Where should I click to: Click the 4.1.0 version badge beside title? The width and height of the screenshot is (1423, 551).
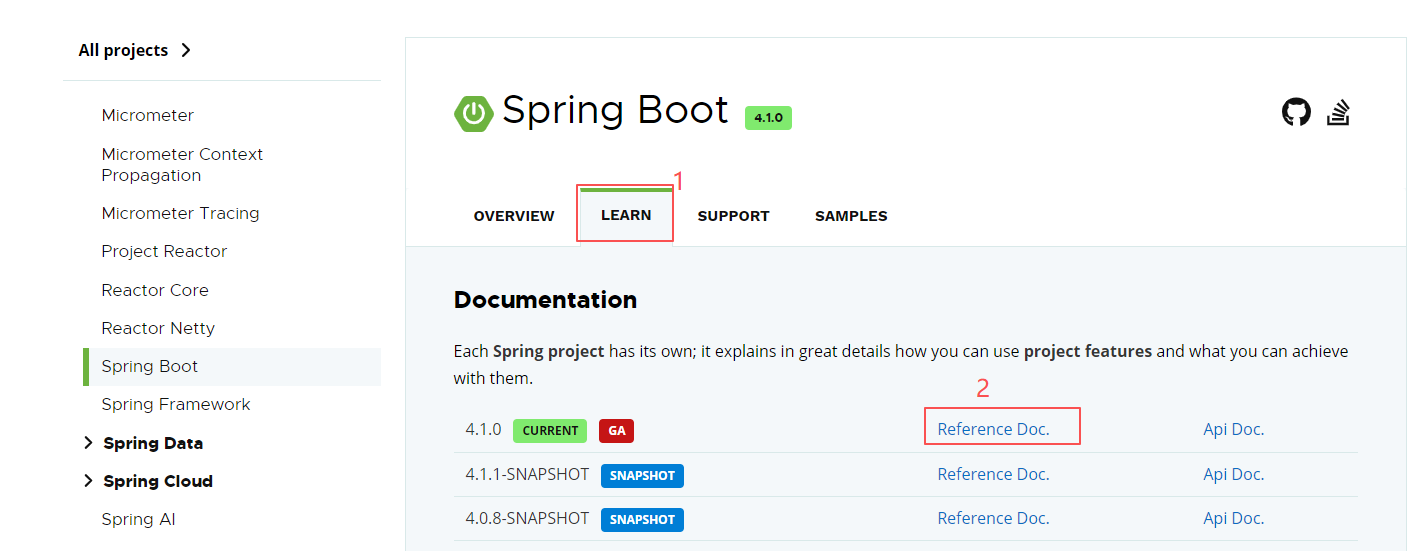[x=768, y=118]
